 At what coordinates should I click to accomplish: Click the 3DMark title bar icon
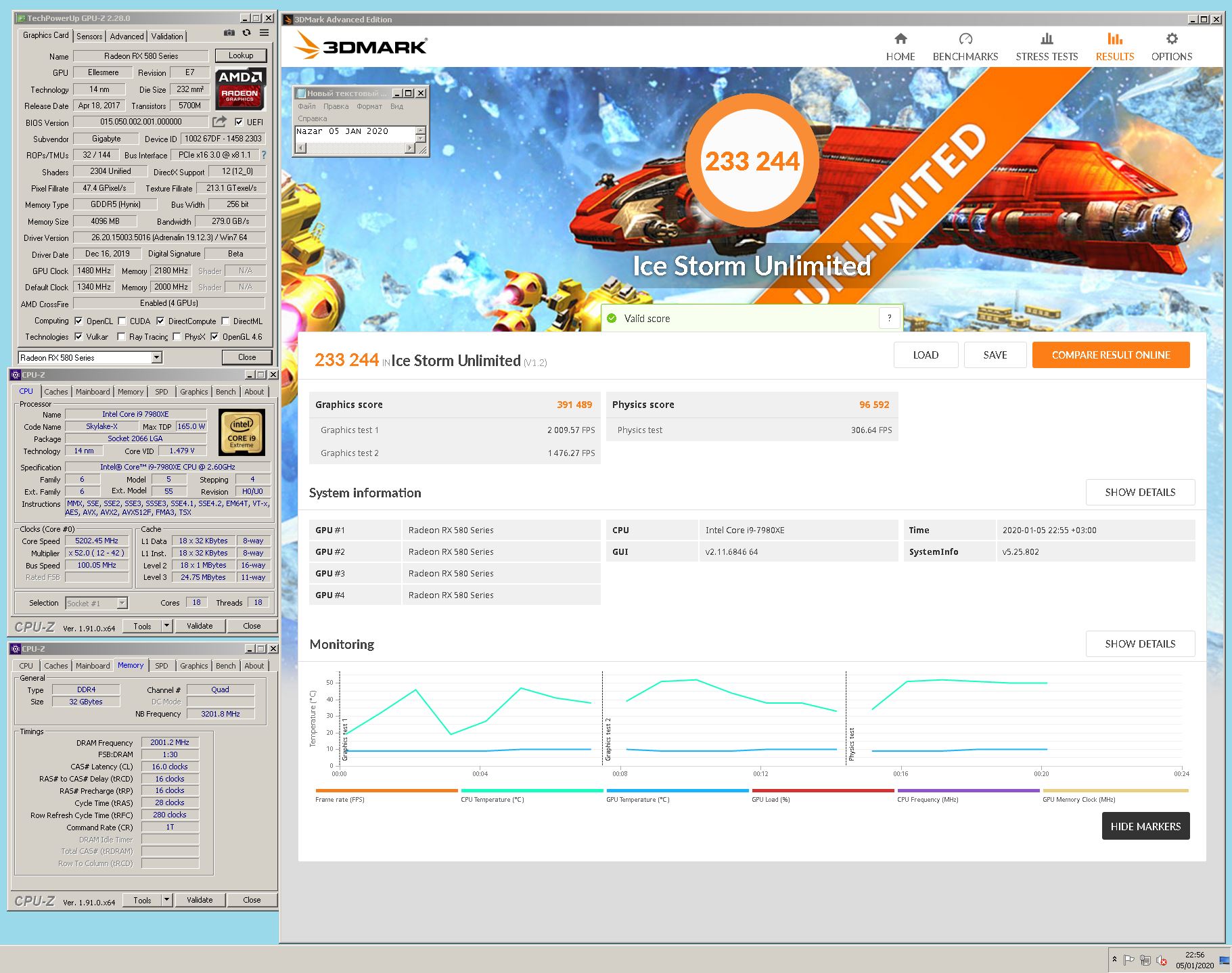(x=288, y=20)
